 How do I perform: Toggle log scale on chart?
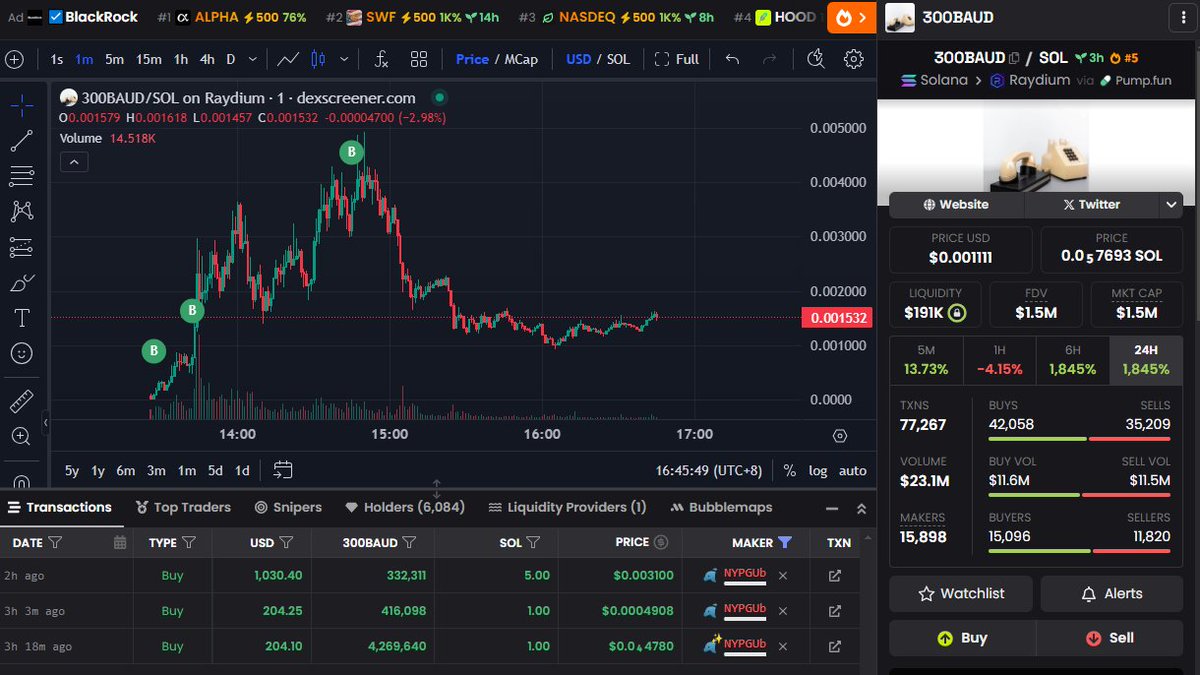point(818,470)
